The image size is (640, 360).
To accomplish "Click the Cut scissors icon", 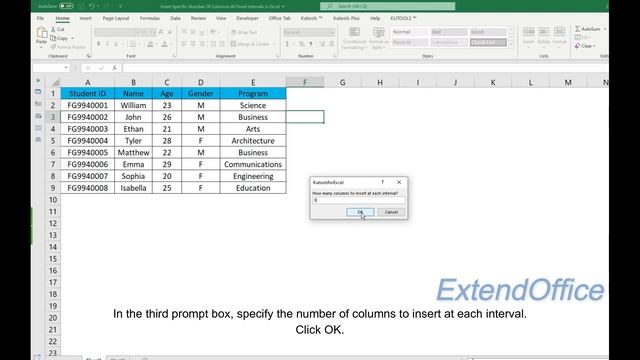I will 53,29.
